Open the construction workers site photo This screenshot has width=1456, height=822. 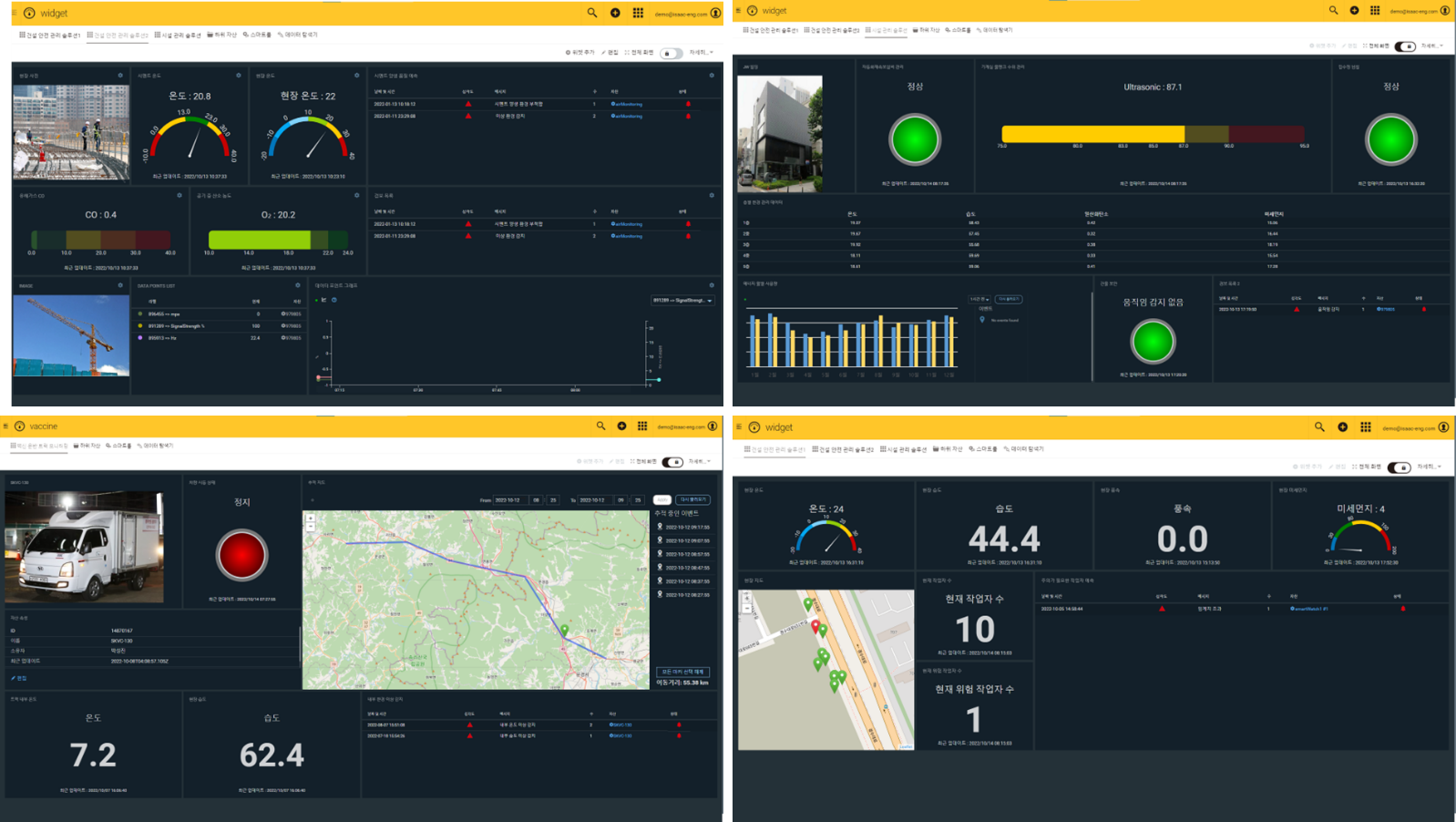click(71, 132)
